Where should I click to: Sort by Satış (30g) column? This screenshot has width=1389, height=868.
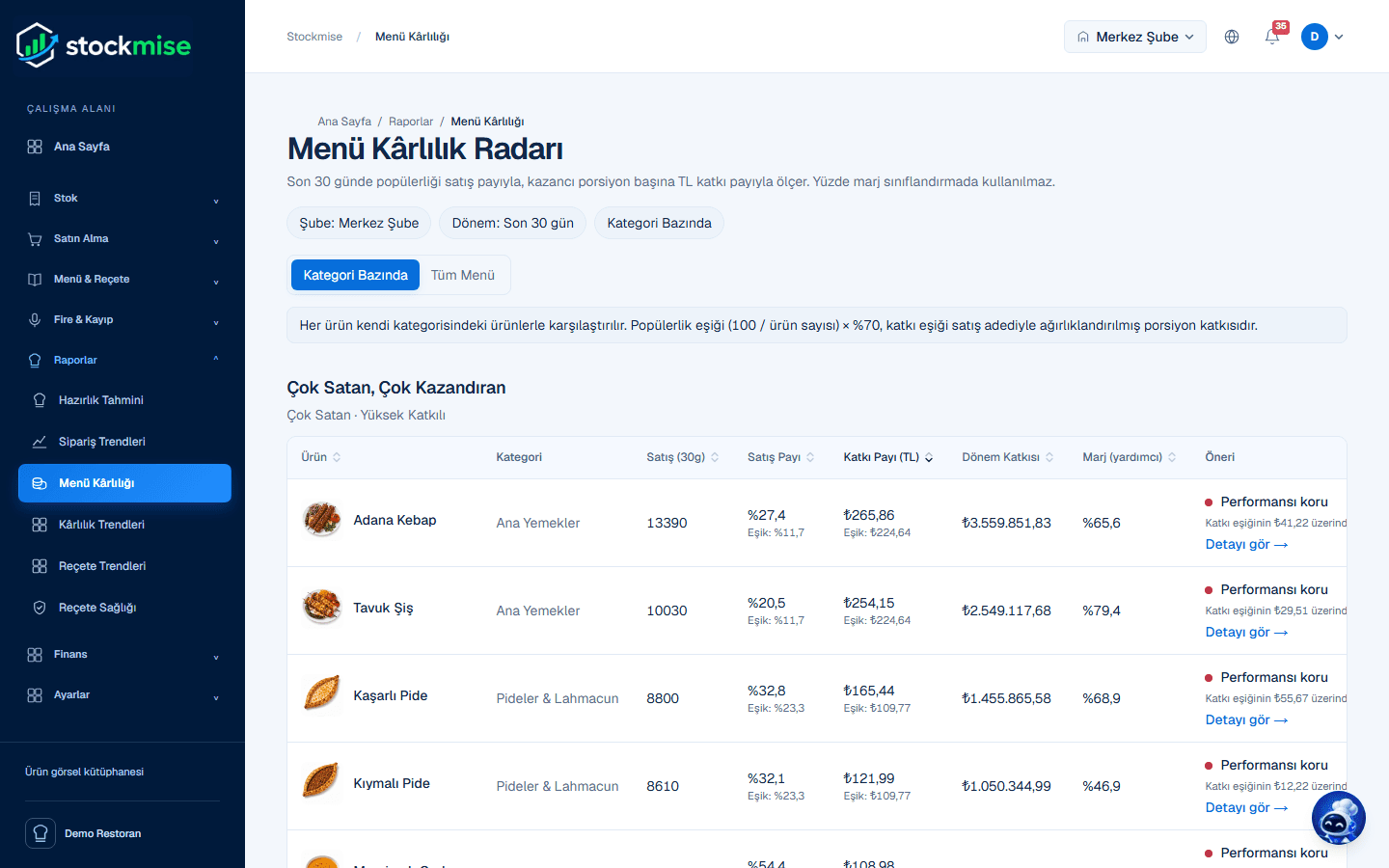[x=683, y=457]
